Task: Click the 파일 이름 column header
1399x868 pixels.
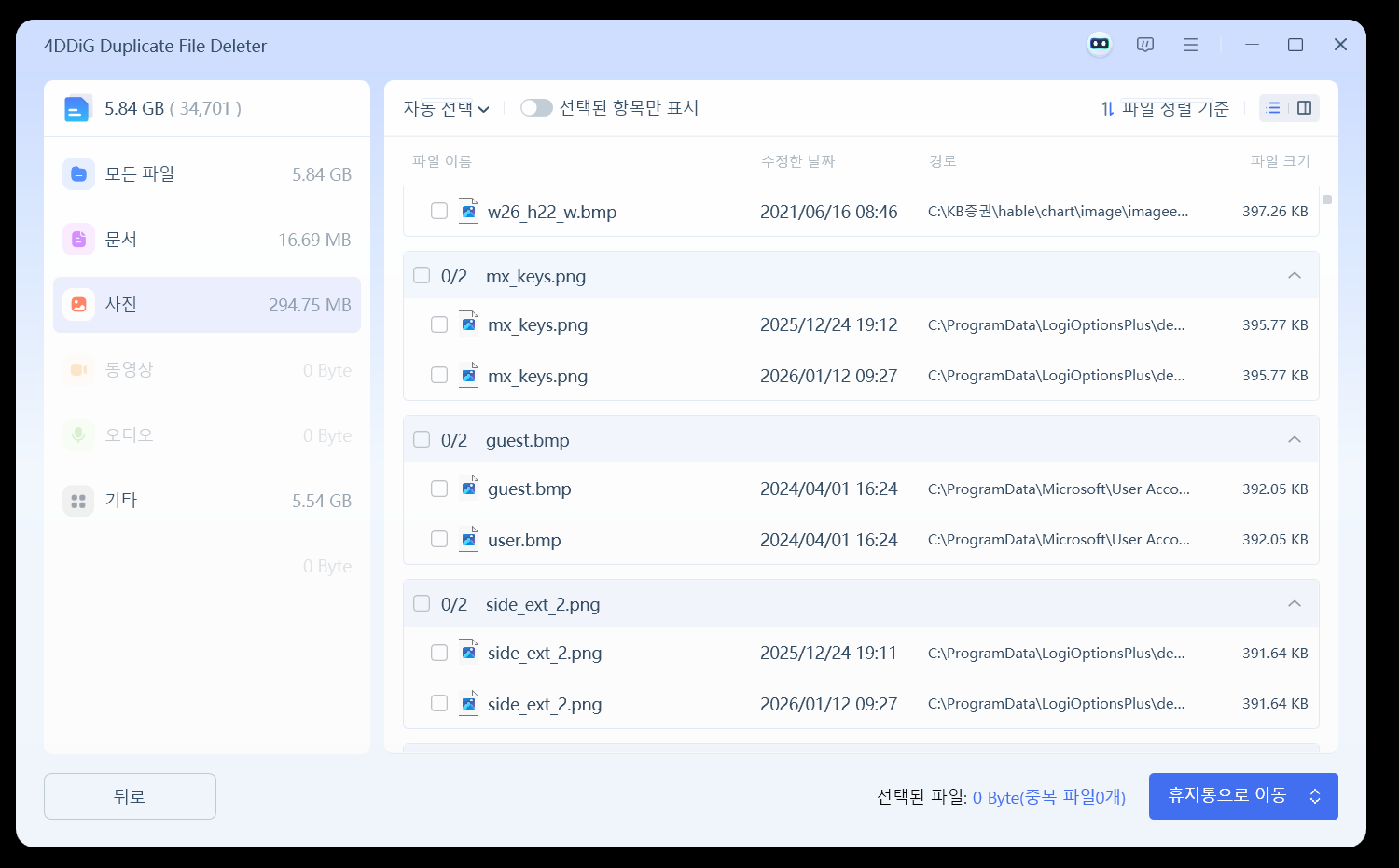Action: (x=442, y=161)
